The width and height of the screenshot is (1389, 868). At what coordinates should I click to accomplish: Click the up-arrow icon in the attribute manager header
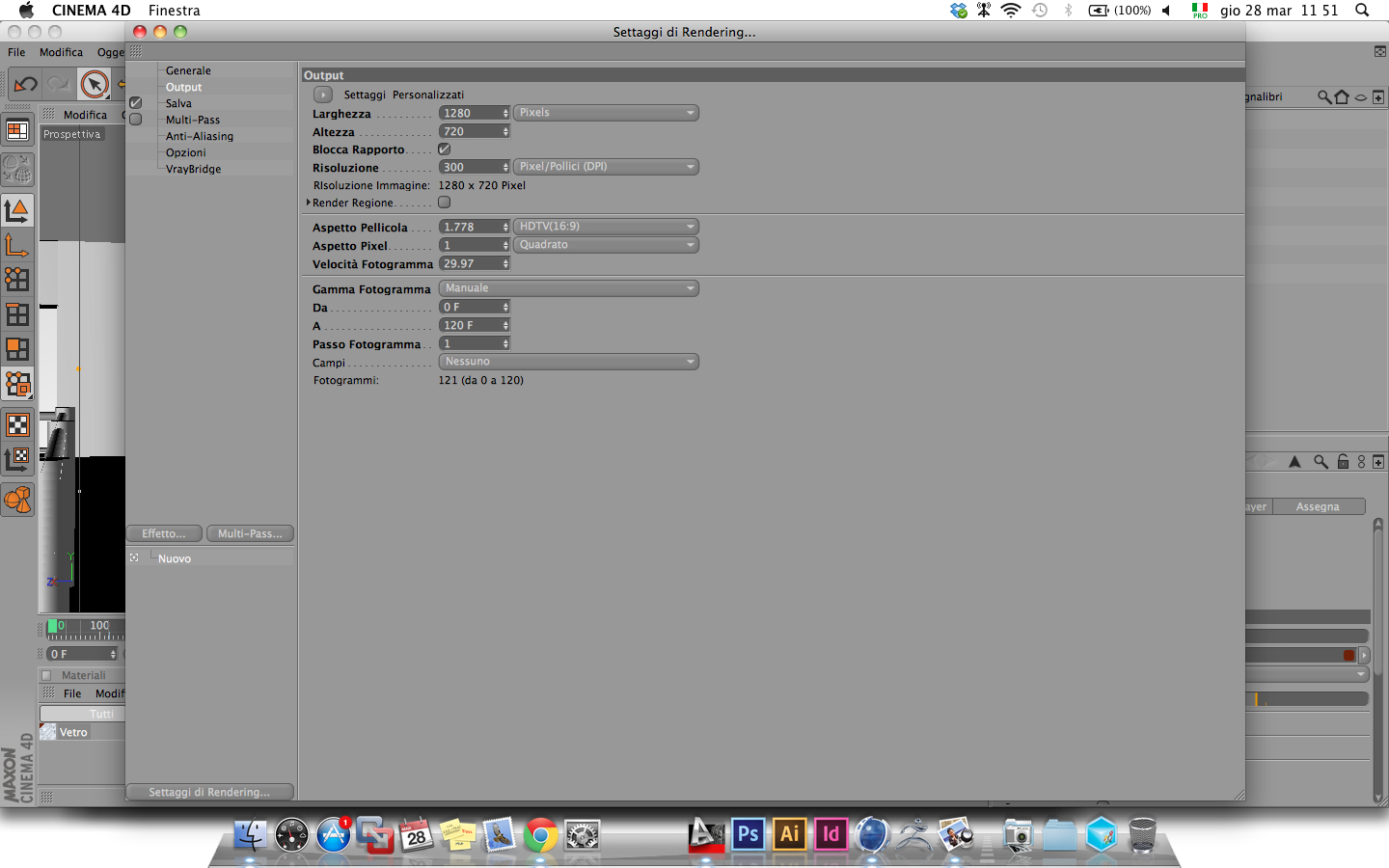[x=1294, y=462]
